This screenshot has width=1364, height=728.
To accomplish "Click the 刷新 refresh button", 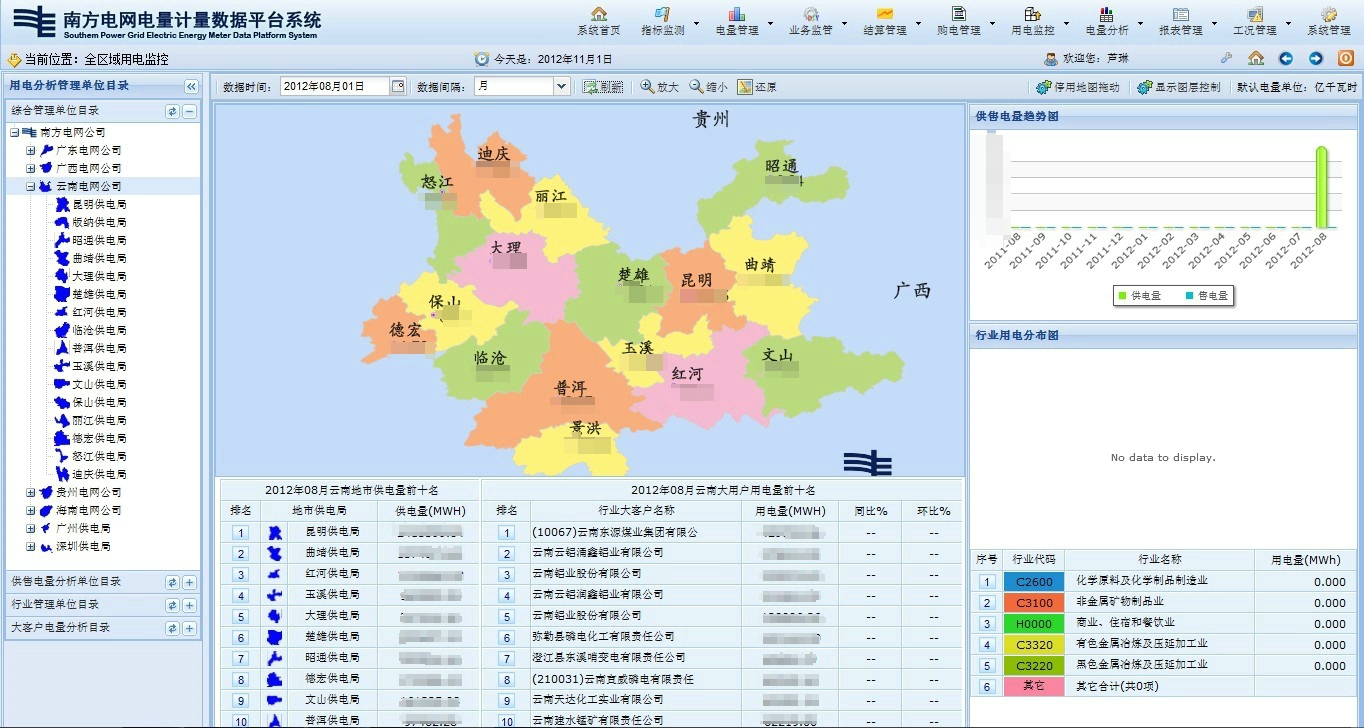I will pyautogui.click(x=602, y=87).
